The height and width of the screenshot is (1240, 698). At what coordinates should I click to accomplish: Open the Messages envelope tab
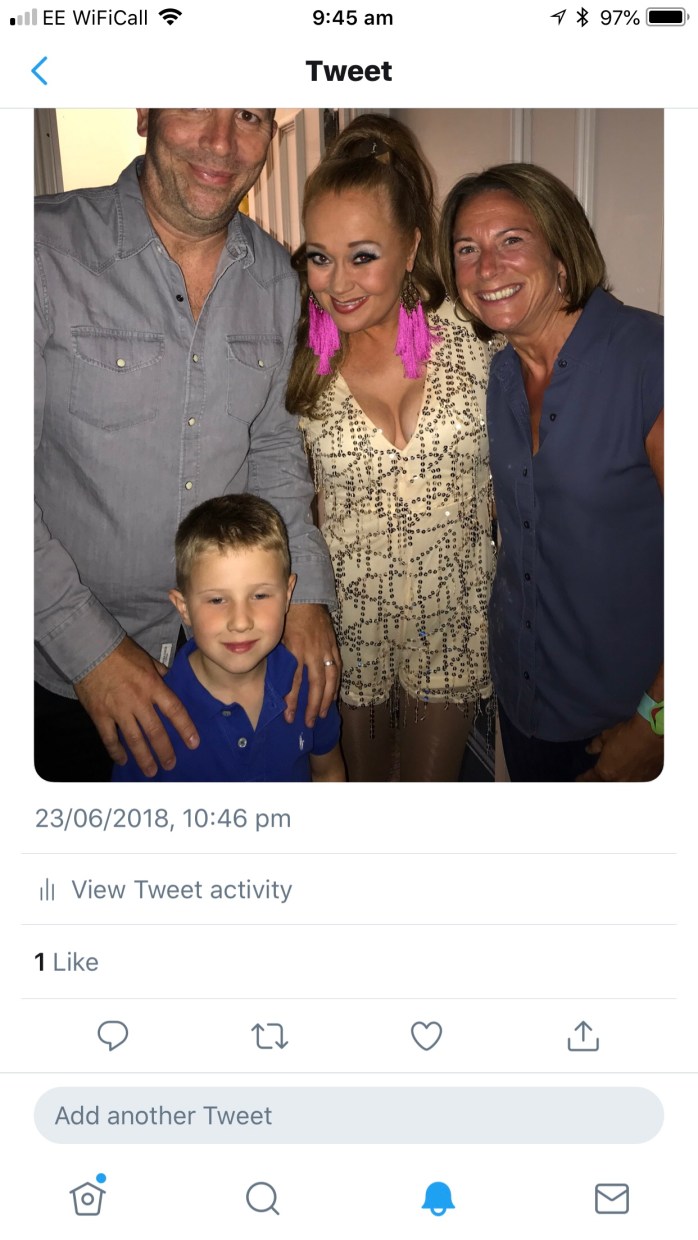pyautogui.click(x=612, y=1197)
